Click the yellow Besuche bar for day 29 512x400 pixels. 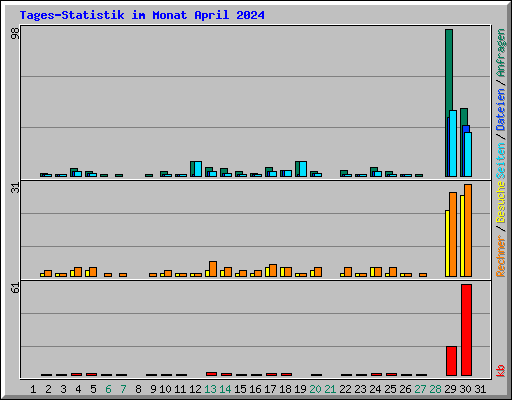447,243
